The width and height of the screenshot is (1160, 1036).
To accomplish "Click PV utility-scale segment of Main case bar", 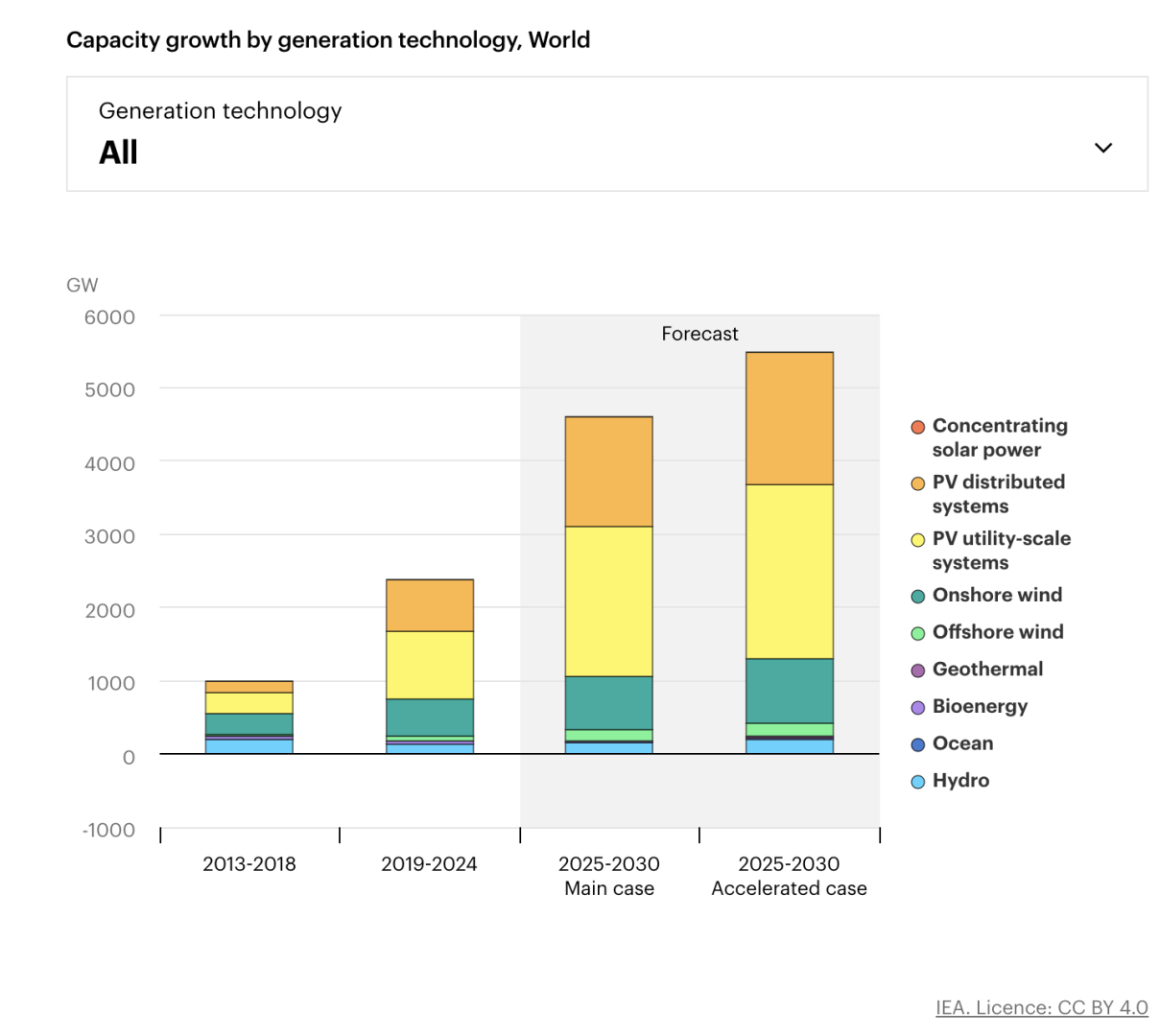I will point(609,601).
